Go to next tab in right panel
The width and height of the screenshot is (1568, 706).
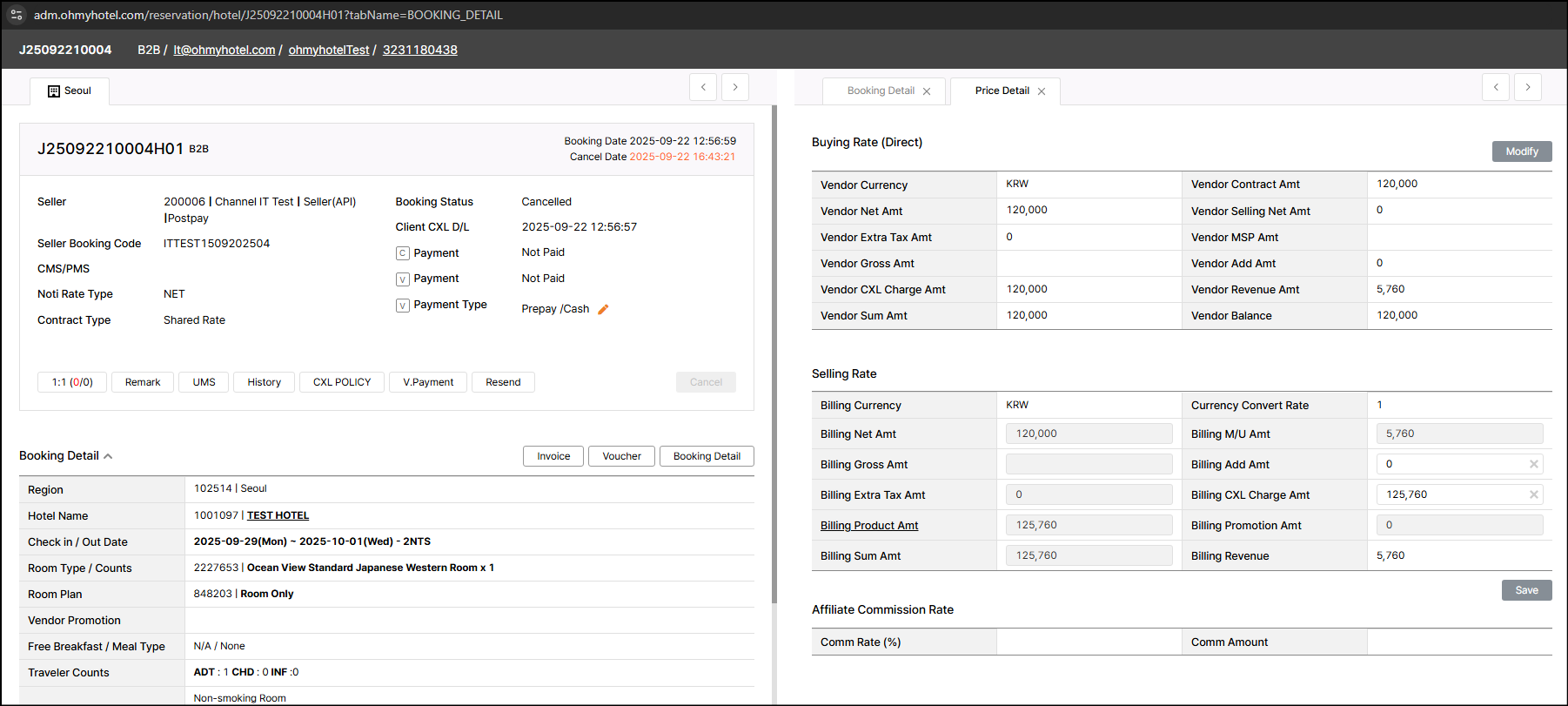[1527, 87]
